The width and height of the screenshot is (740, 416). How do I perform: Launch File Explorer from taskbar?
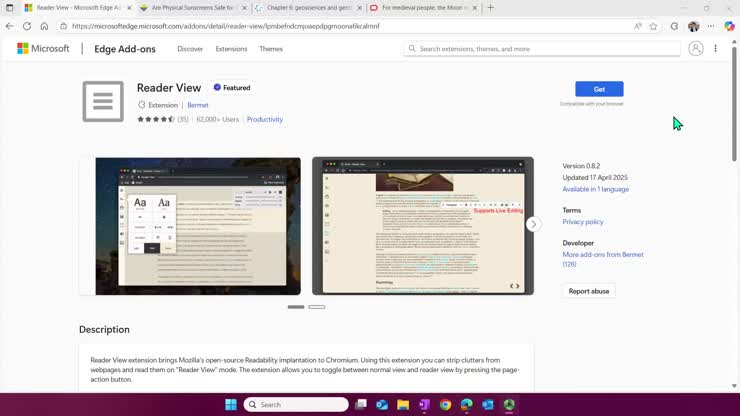tap(403, 405)
